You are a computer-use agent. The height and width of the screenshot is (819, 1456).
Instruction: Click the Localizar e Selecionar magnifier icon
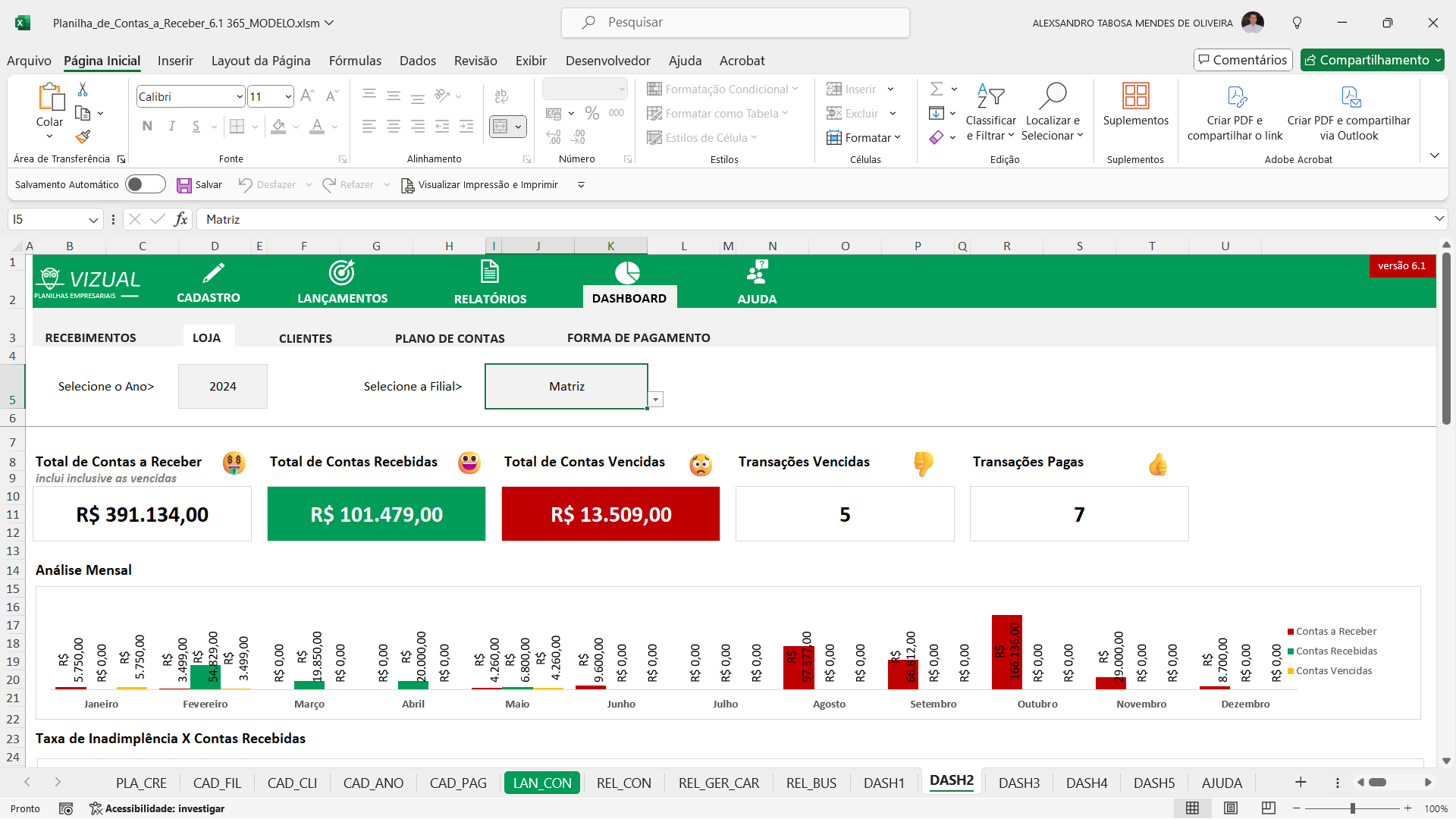pos(1053,96)
